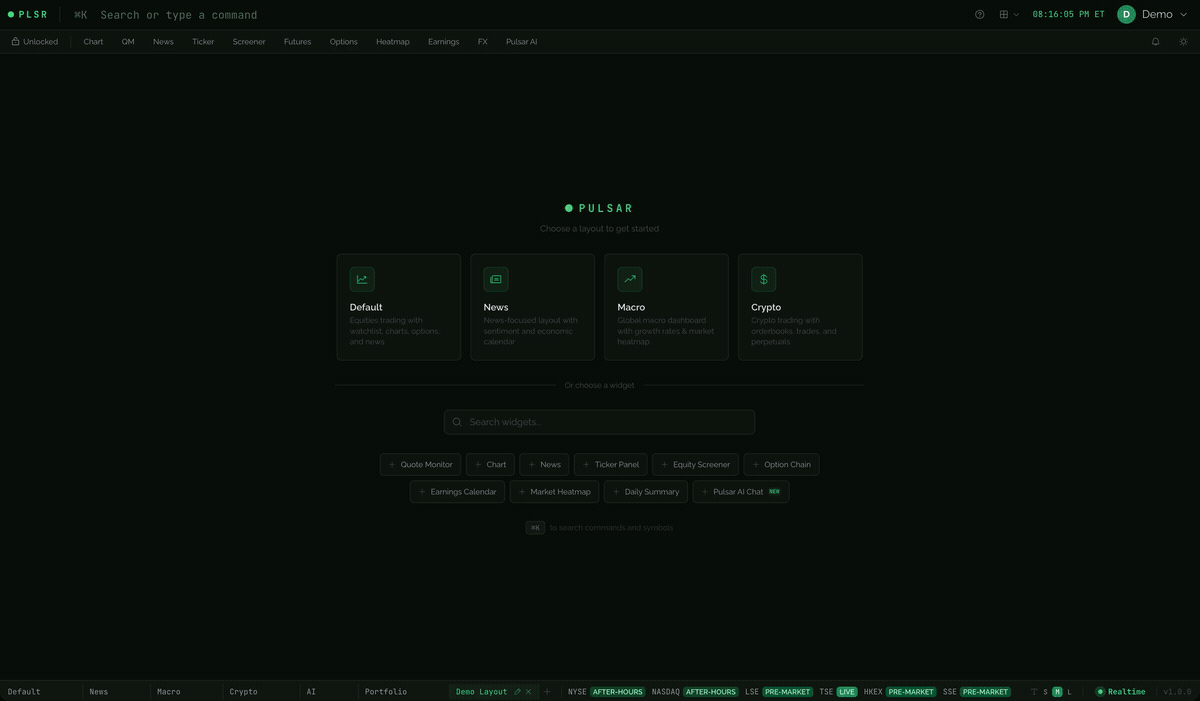Toggle the Realtime data indicator

coord(1121,692)
